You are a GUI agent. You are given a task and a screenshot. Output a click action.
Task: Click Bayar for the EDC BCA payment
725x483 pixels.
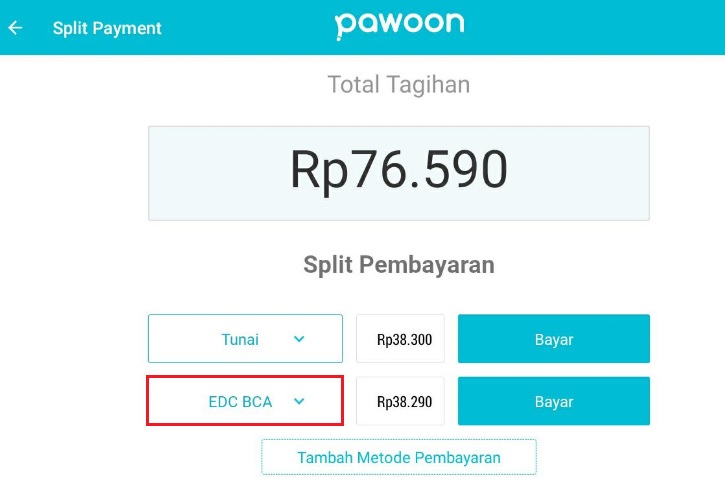[554, 401]
